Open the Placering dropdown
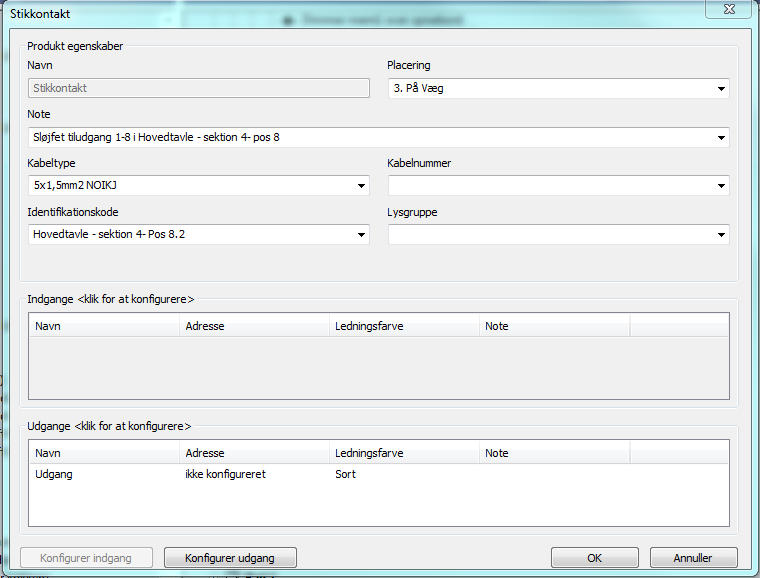Image resolution: width=760 pixels, height=578 pixels. (x=721, y=89)
